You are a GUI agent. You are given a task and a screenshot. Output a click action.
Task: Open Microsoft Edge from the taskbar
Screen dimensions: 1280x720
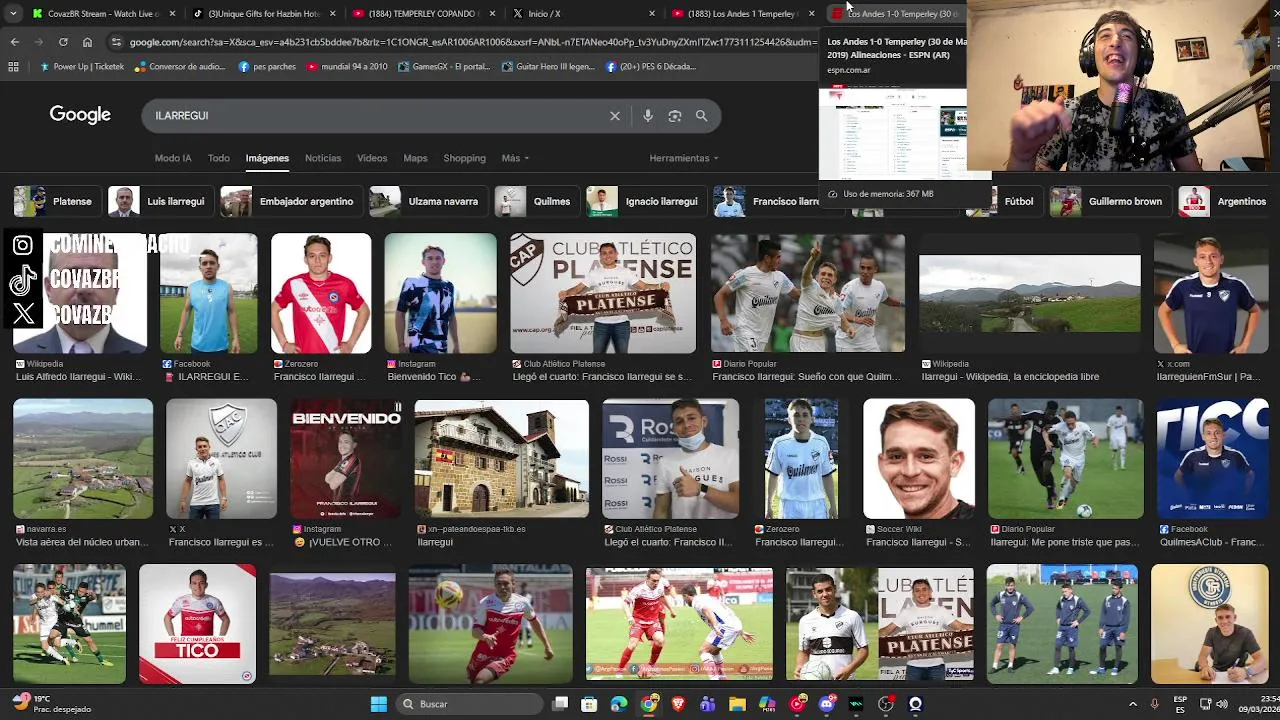pyautogui.click(x=619, y=704)
